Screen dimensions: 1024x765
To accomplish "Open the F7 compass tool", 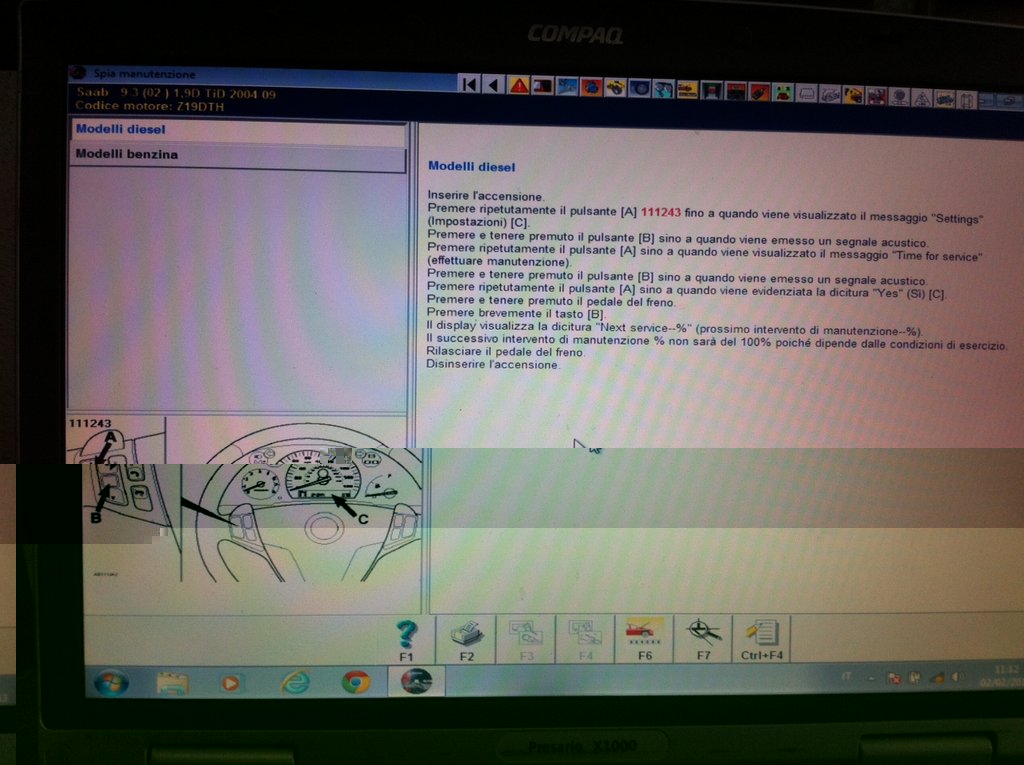I will (703, 640).
